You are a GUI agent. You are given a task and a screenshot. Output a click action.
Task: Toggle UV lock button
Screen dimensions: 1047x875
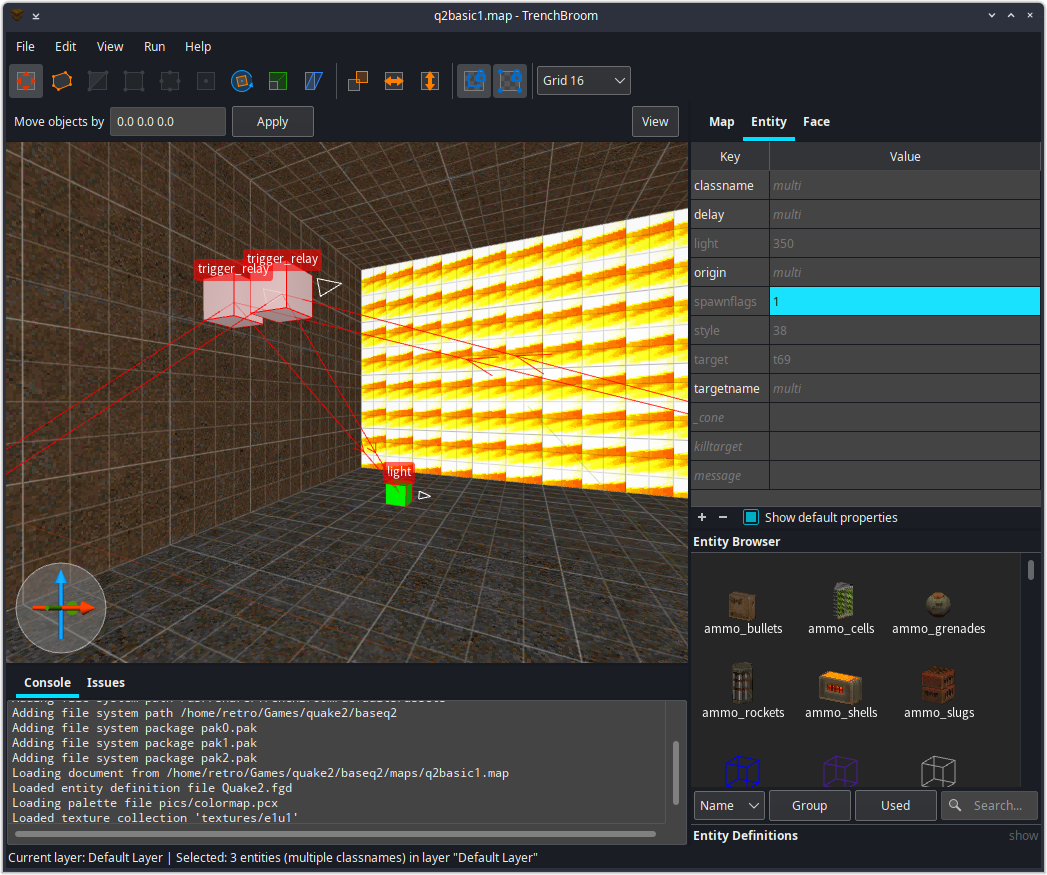[510, 81]
